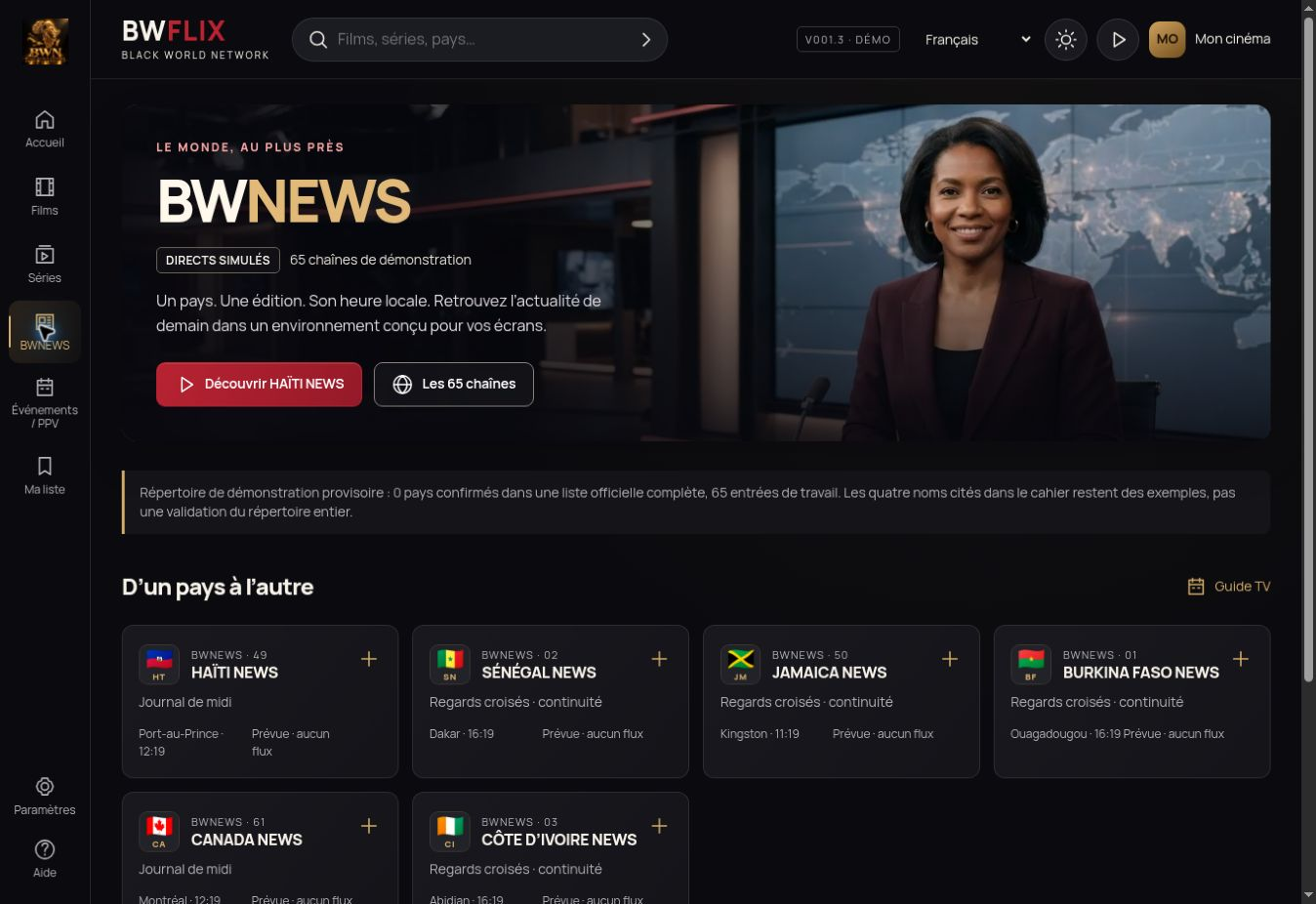Open the BURKINA FASO NEWS channel title
This screenshot has width=1316, height=904.
(1141, 673)
